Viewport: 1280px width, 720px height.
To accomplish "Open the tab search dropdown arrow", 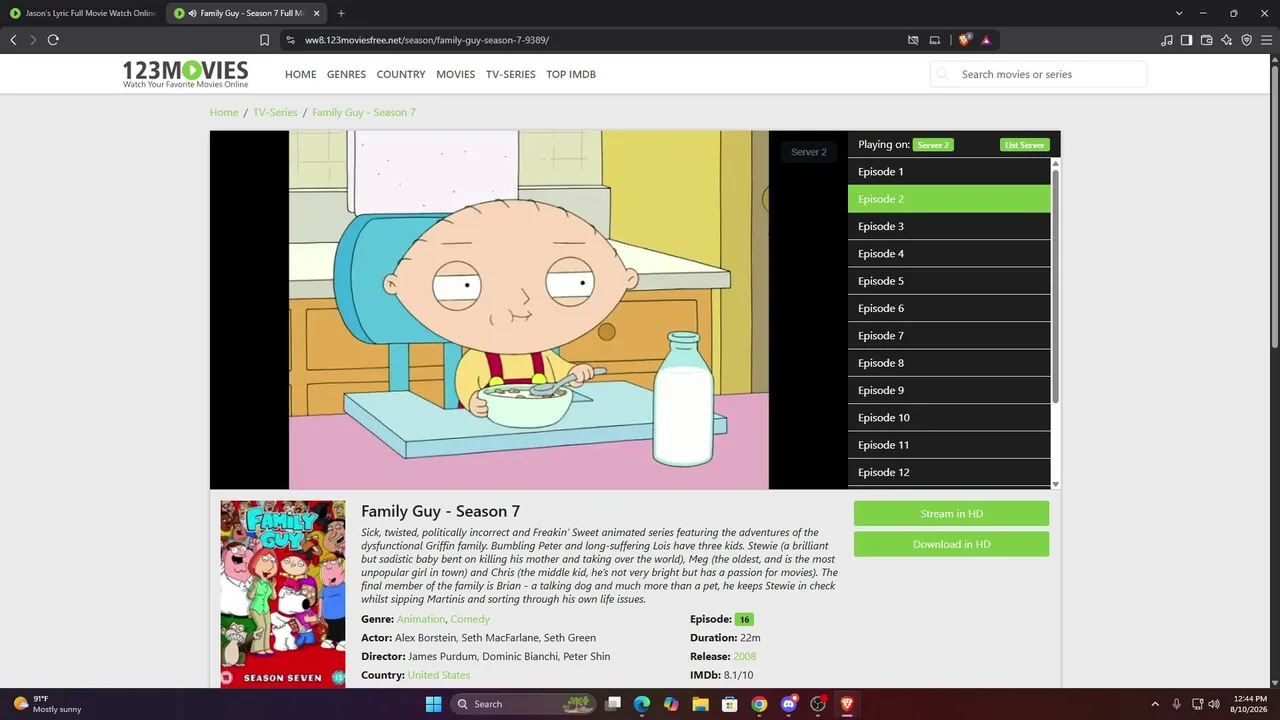I will (x=1179, y=13).
